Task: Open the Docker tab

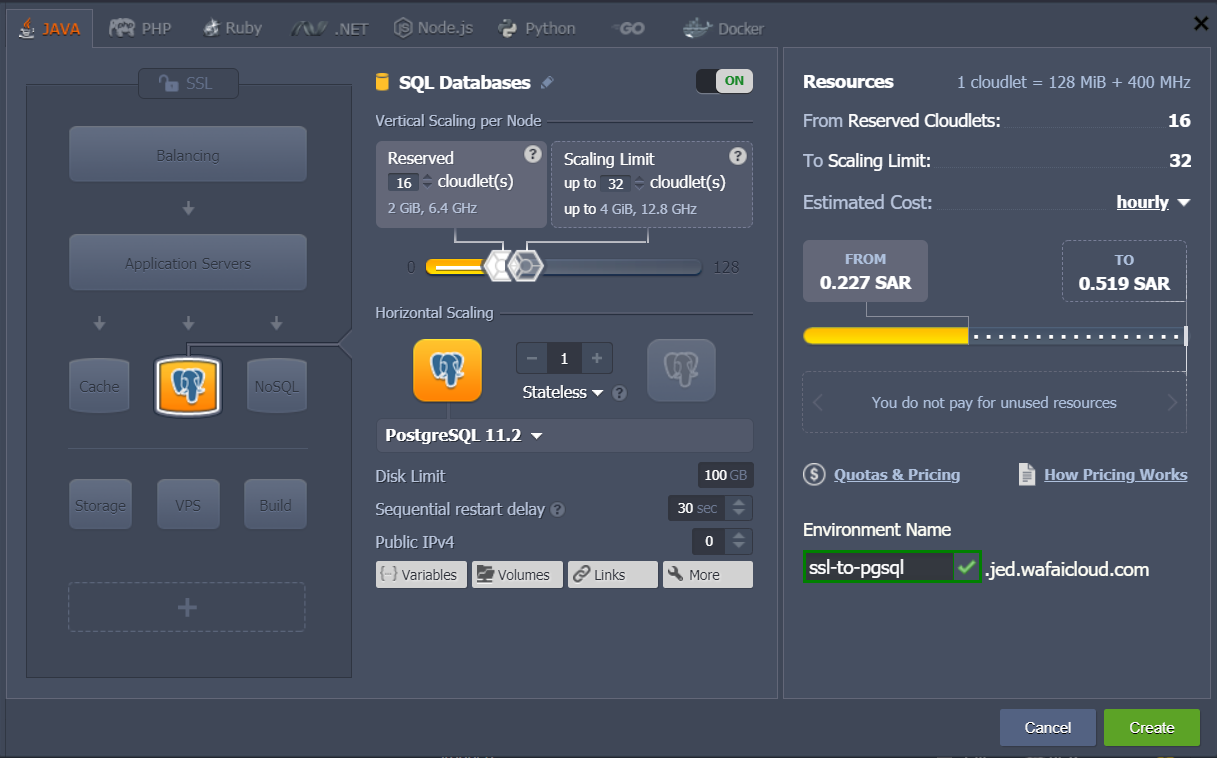Action: (723, 28)
